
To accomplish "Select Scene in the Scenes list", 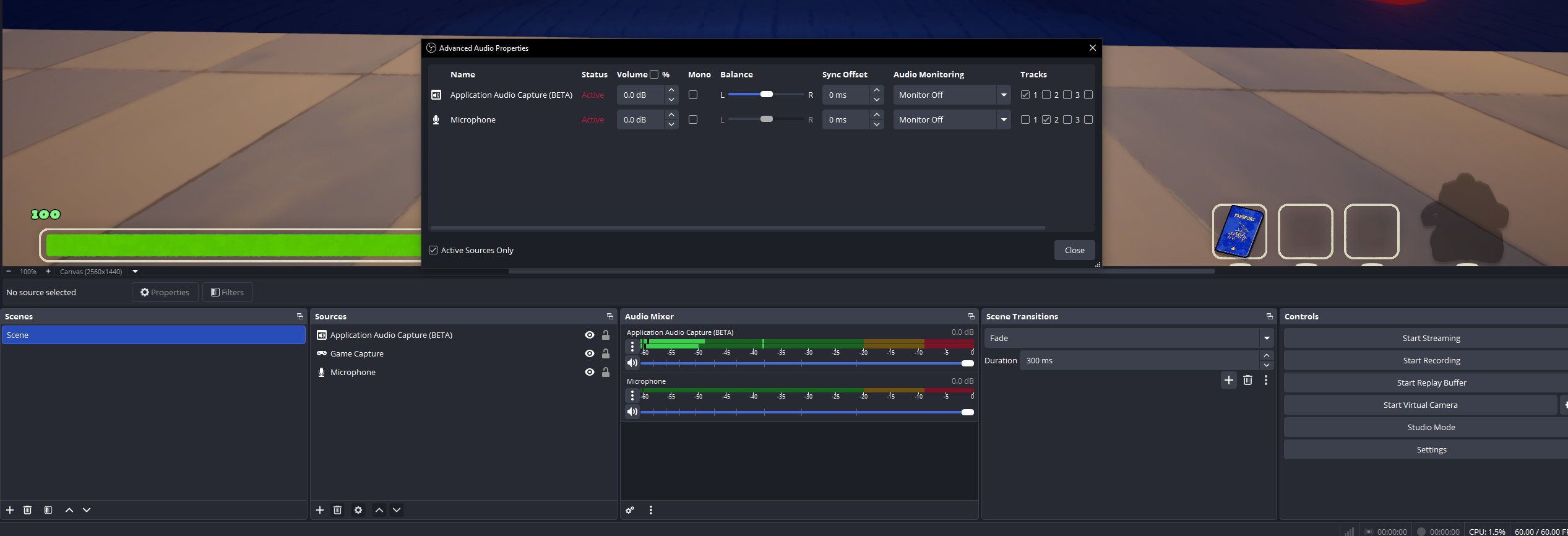I will pos(153,335).
